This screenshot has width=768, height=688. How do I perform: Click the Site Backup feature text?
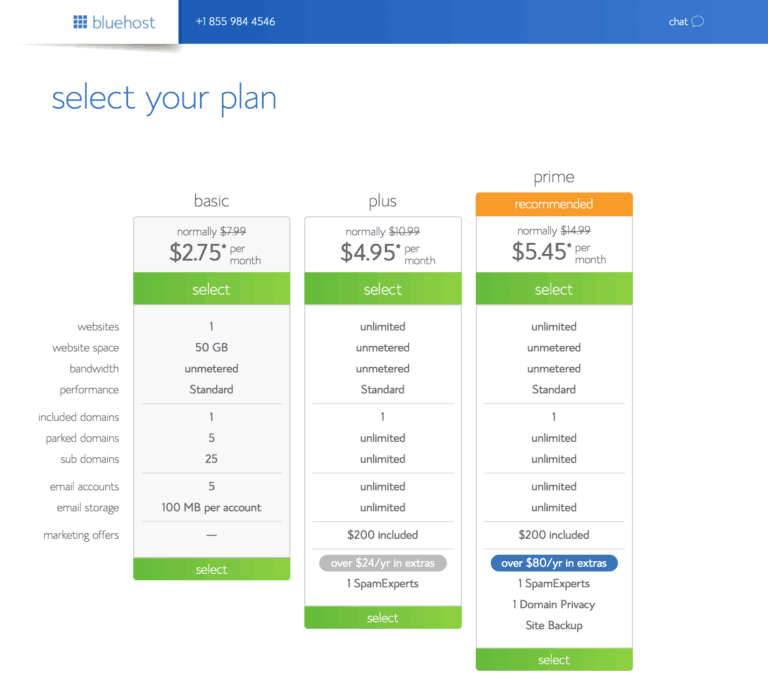coord(554,625)
